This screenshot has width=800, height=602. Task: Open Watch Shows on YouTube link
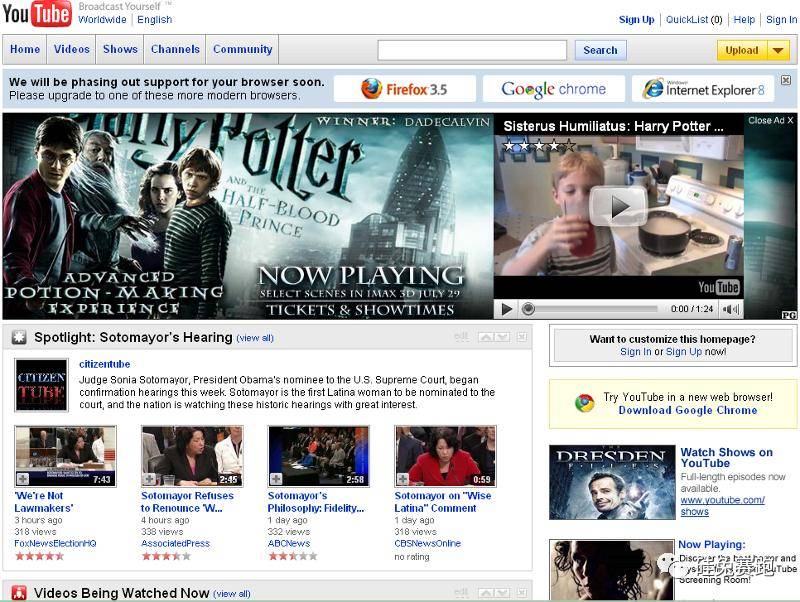coord(727,458)
